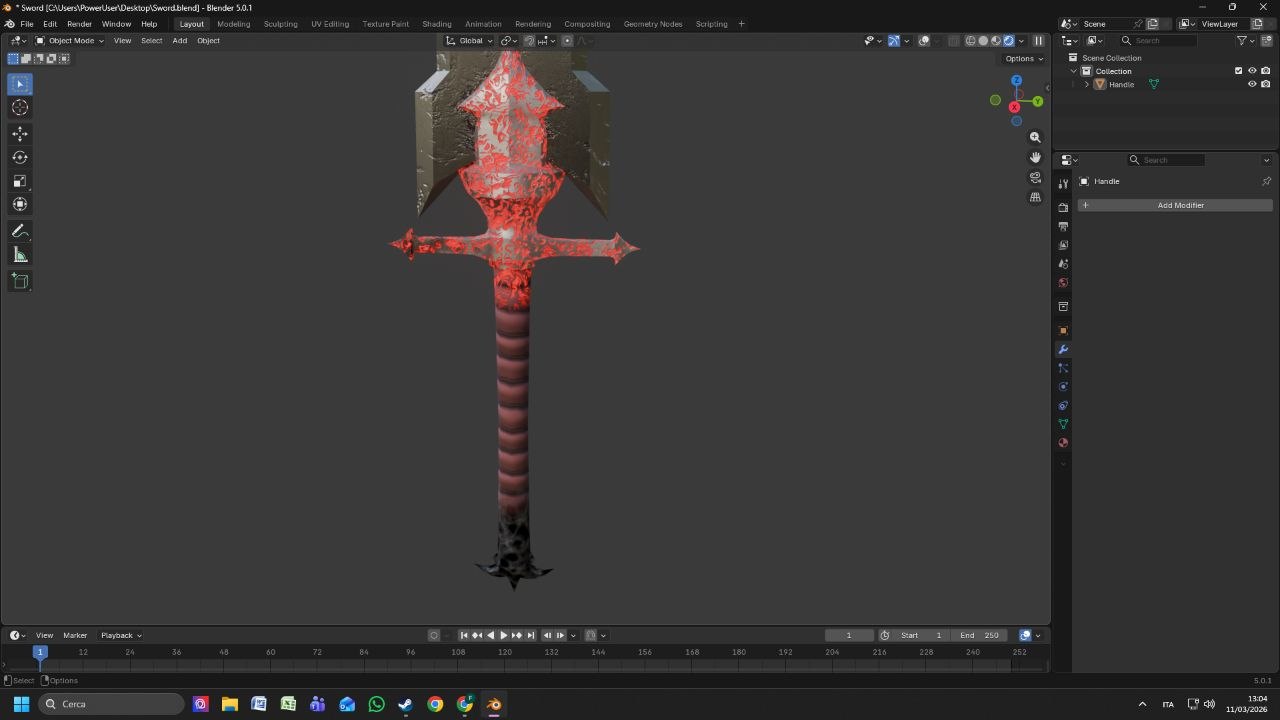
Task: Switch to the Shading workspace tab
Action: (437, 24)
